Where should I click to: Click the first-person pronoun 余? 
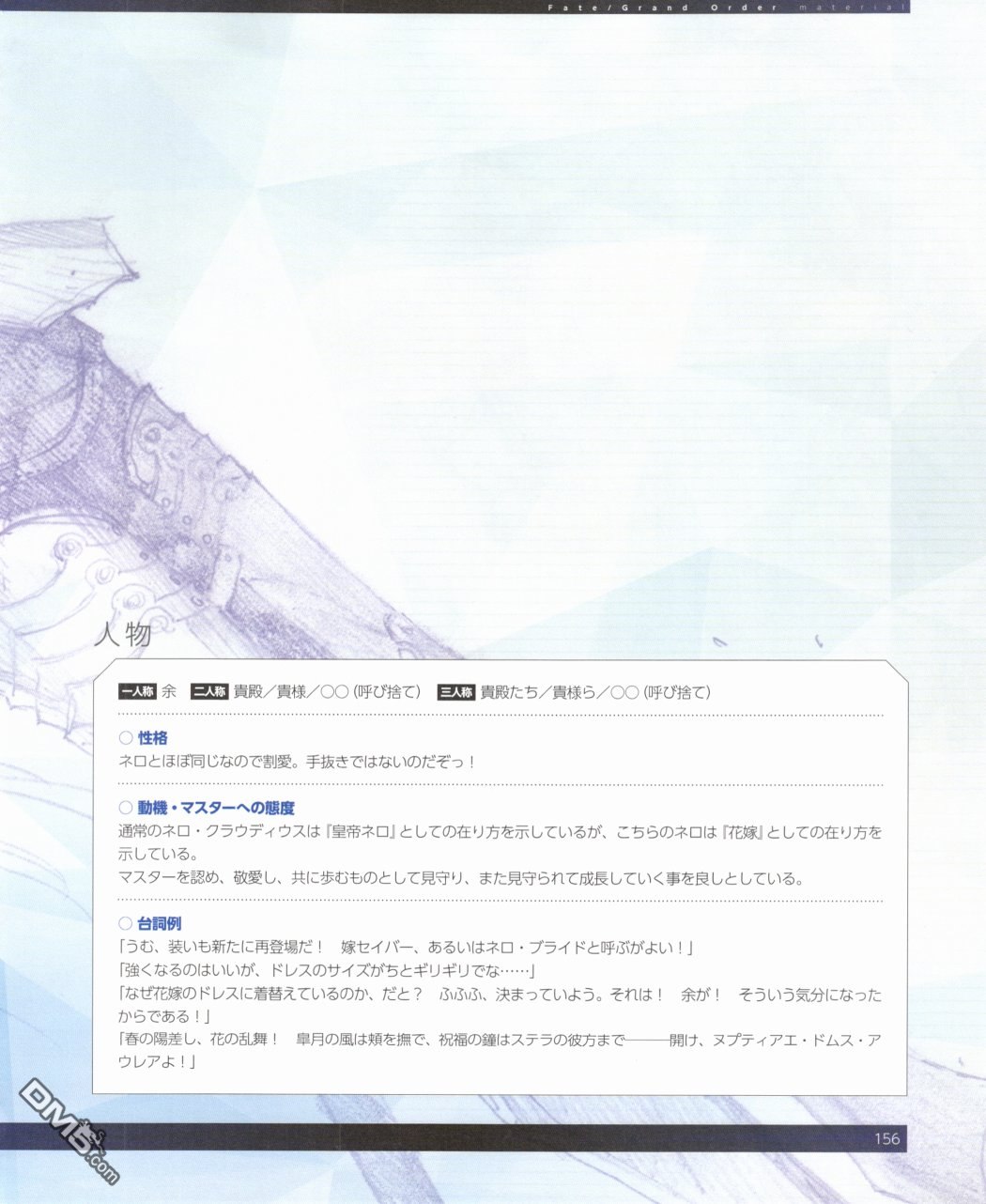[169, 692]
